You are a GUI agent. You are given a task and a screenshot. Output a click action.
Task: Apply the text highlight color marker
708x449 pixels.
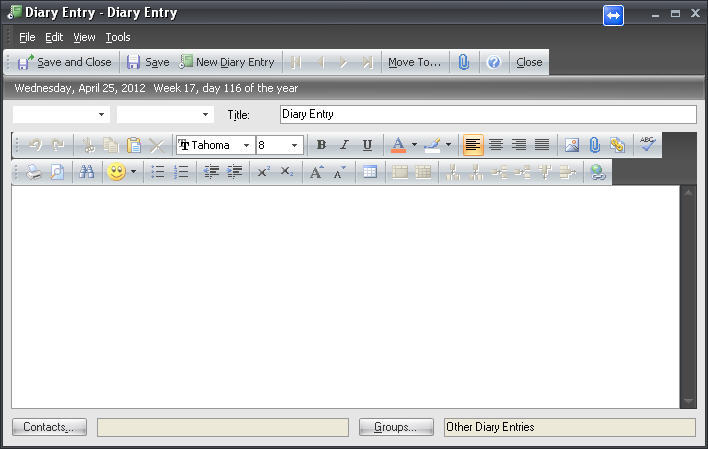[x=433, y=145]
